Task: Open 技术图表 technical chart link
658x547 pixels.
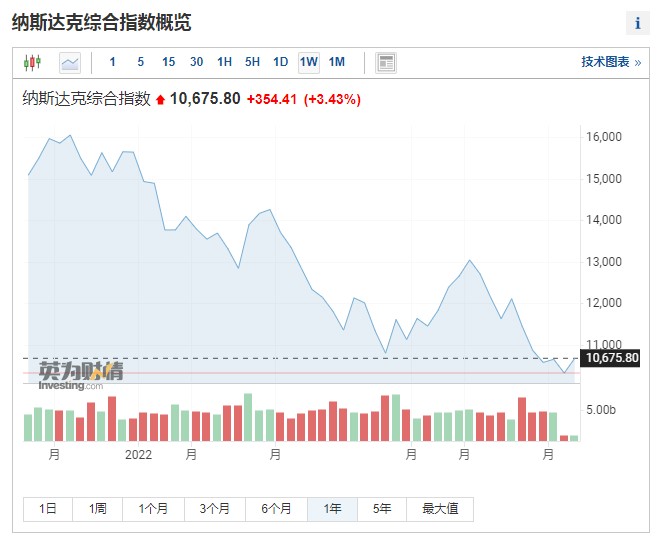Action: tap(605, 62)
